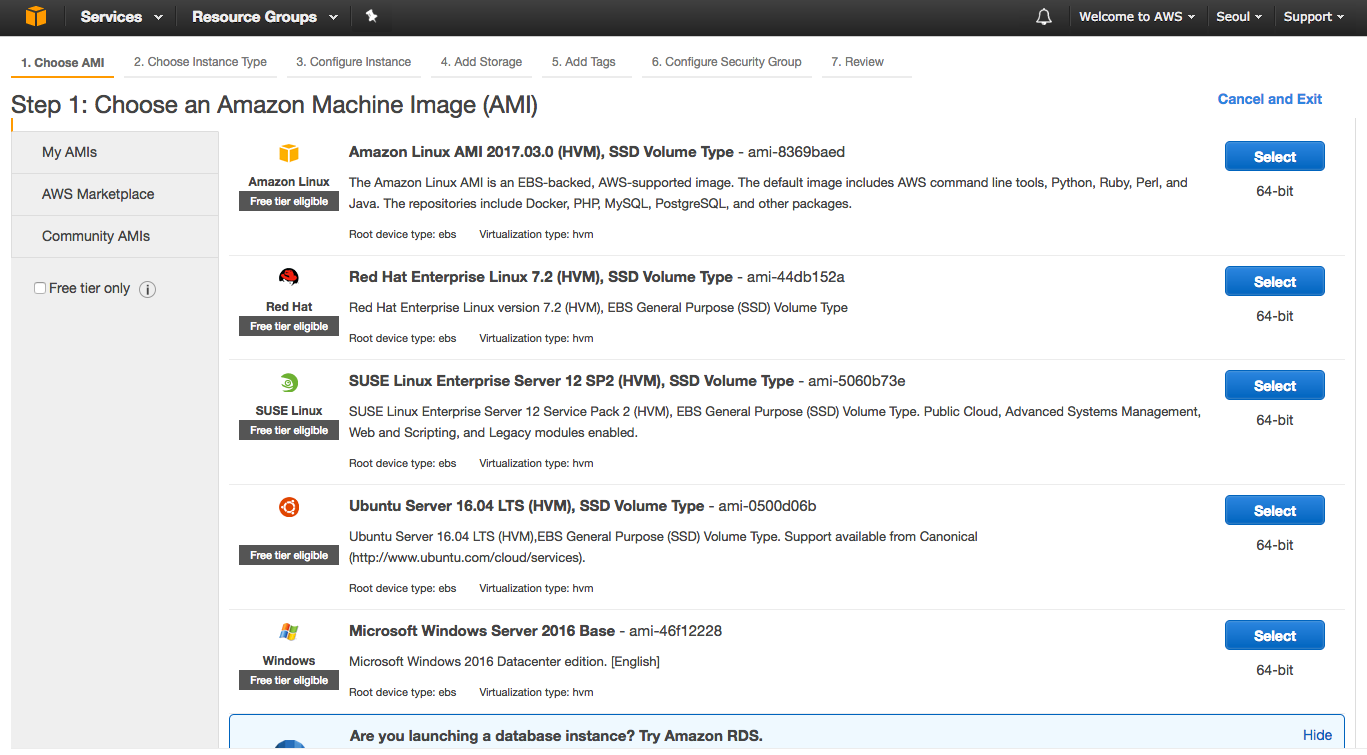Click the Ubuntu logo icon
Screen dimensions: 1367x755
pyautogui.click(x=289, y=507)
